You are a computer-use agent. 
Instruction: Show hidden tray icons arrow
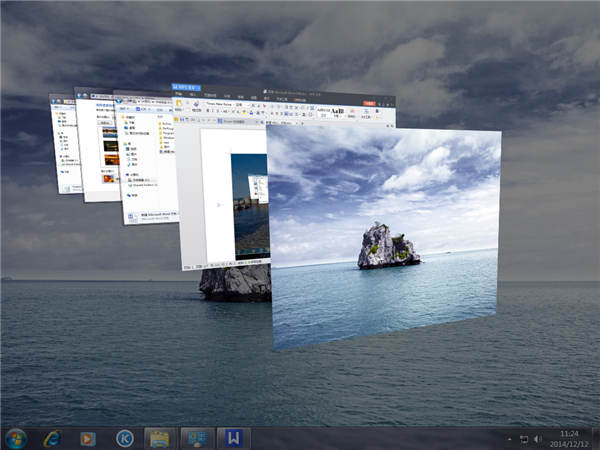pyautogui.click(x=510, y=439)
